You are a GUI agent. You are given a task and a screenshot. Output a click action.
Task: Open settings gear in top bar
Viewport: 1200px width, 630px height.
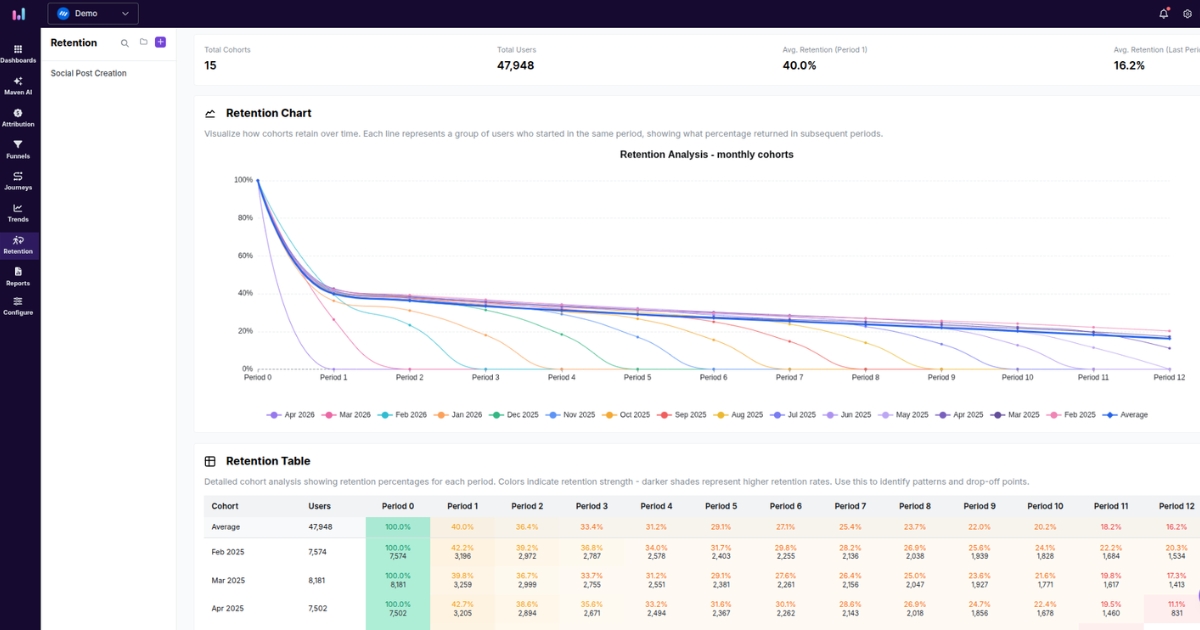tap(1187, 14)
